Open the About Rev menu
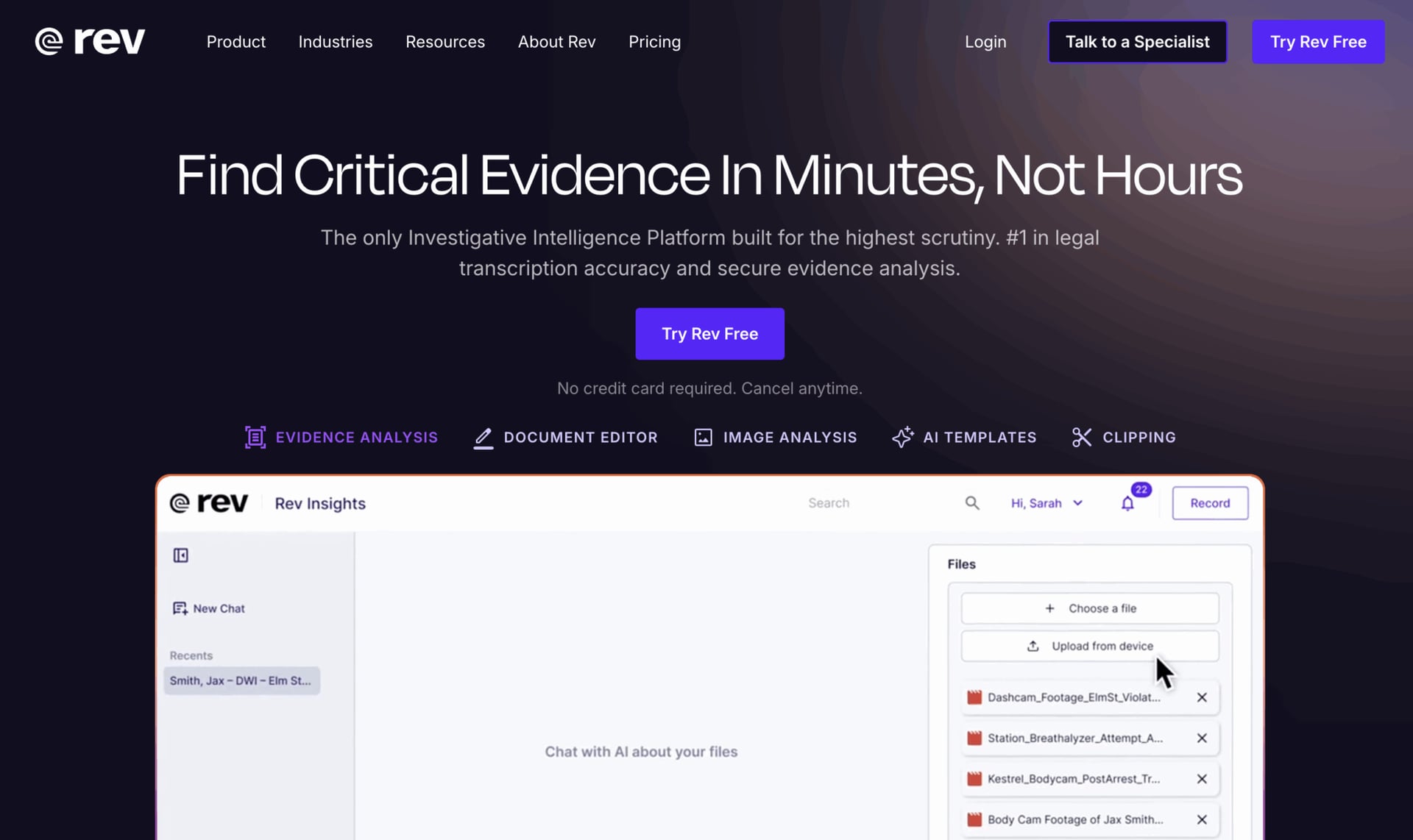1413x840 pixels. tap(556, 42)
